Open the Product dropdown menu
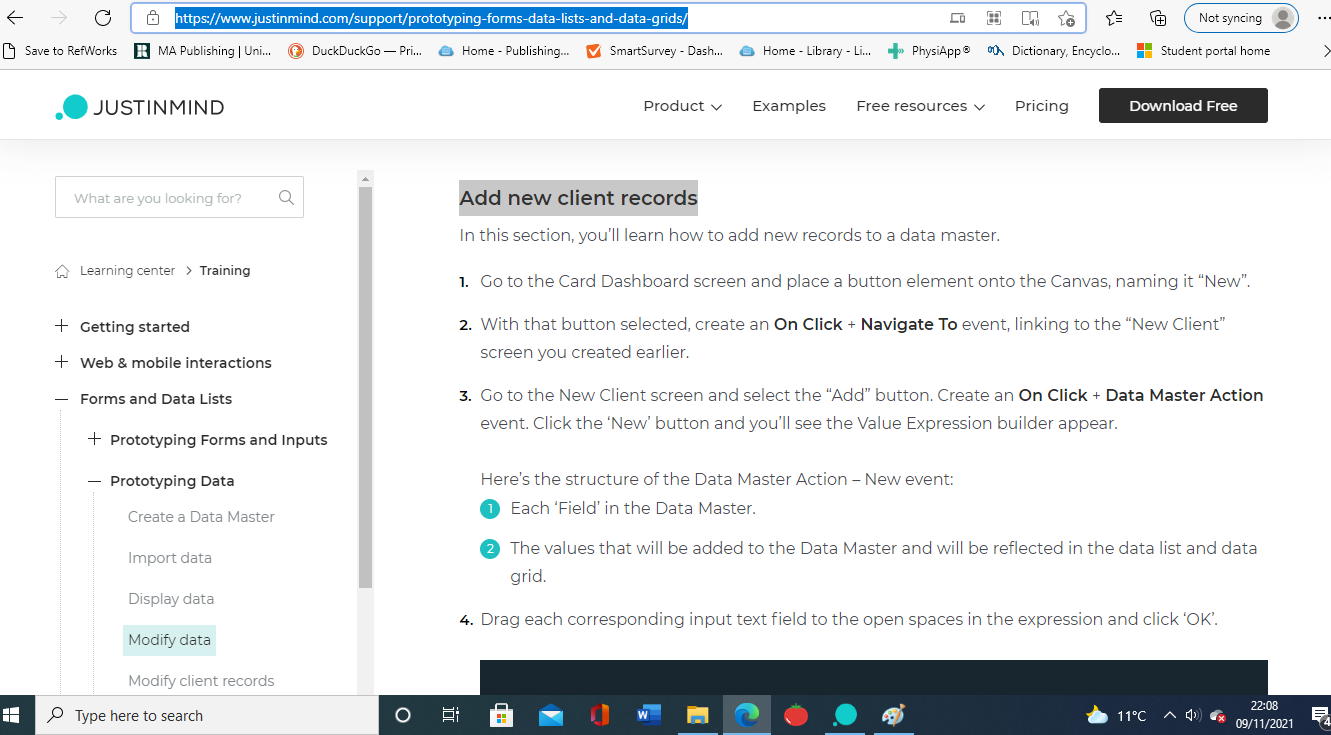Viewport: 1331px width, 735px height. (x=682, y=106)
